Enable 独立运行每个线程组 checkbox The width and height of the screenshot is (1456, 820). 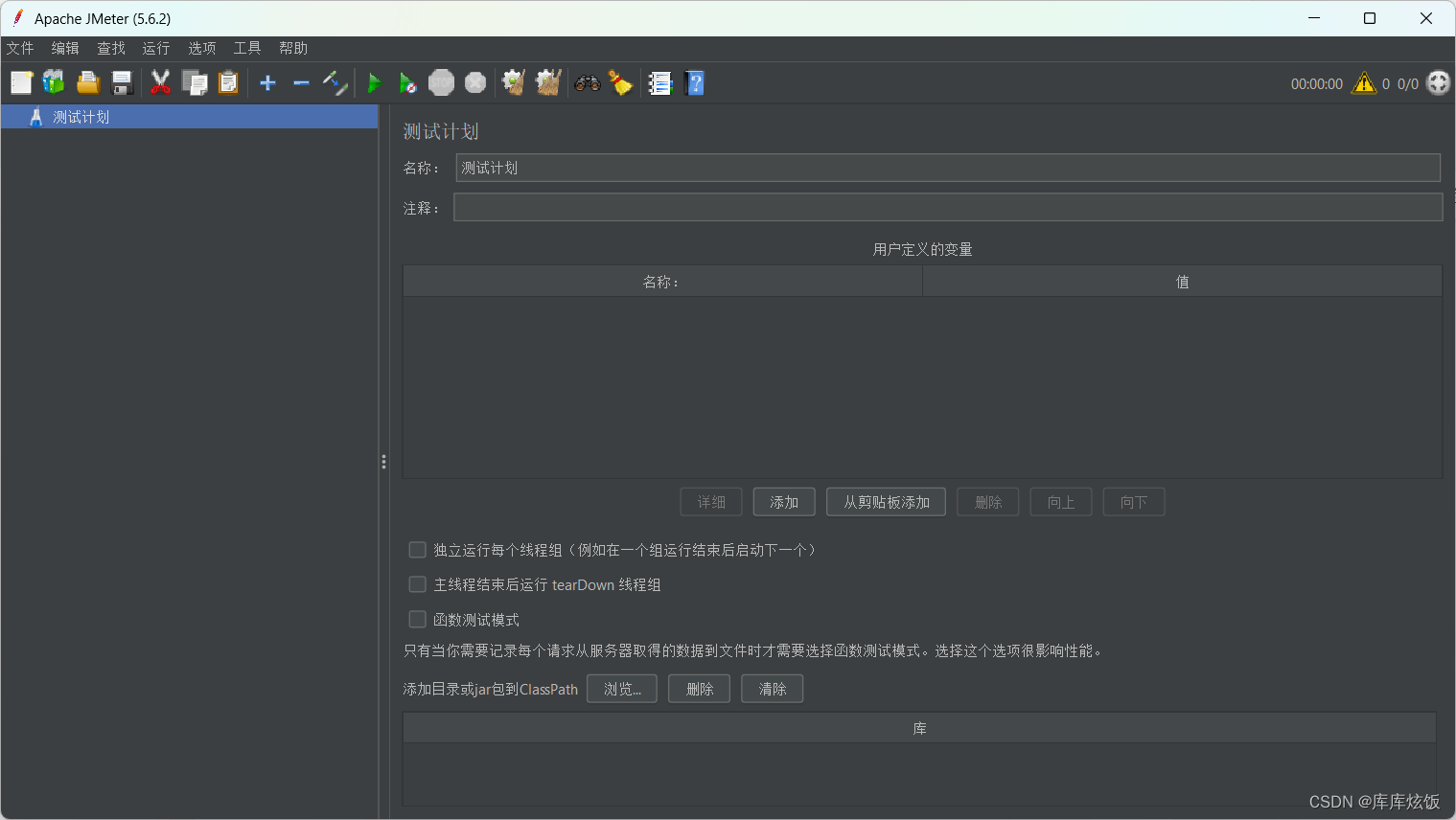pyautogui.click(x=417, y=549)
